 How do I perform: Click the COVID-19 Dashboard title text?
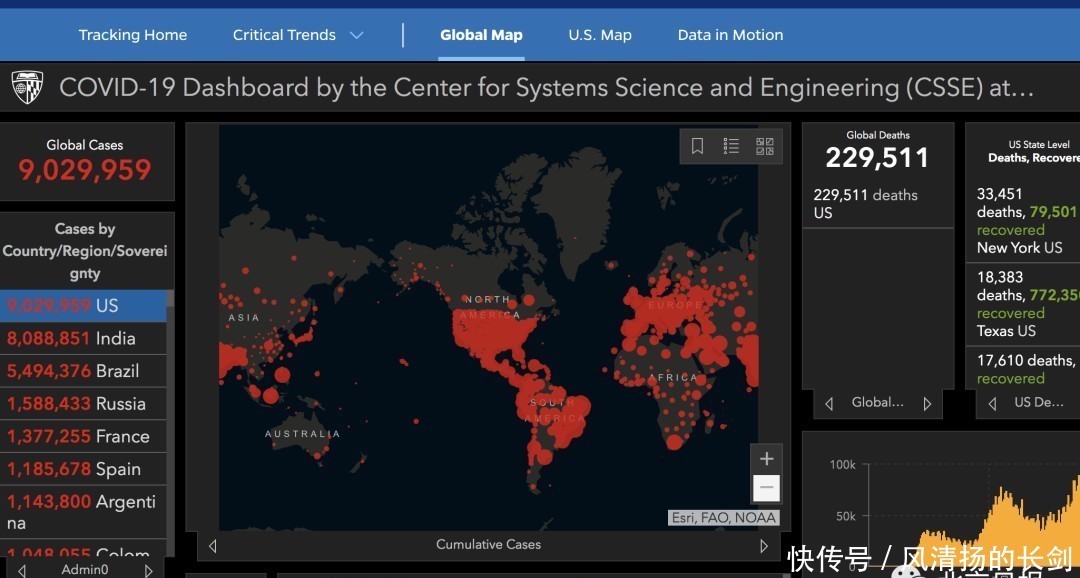click(x=546, y=88)
